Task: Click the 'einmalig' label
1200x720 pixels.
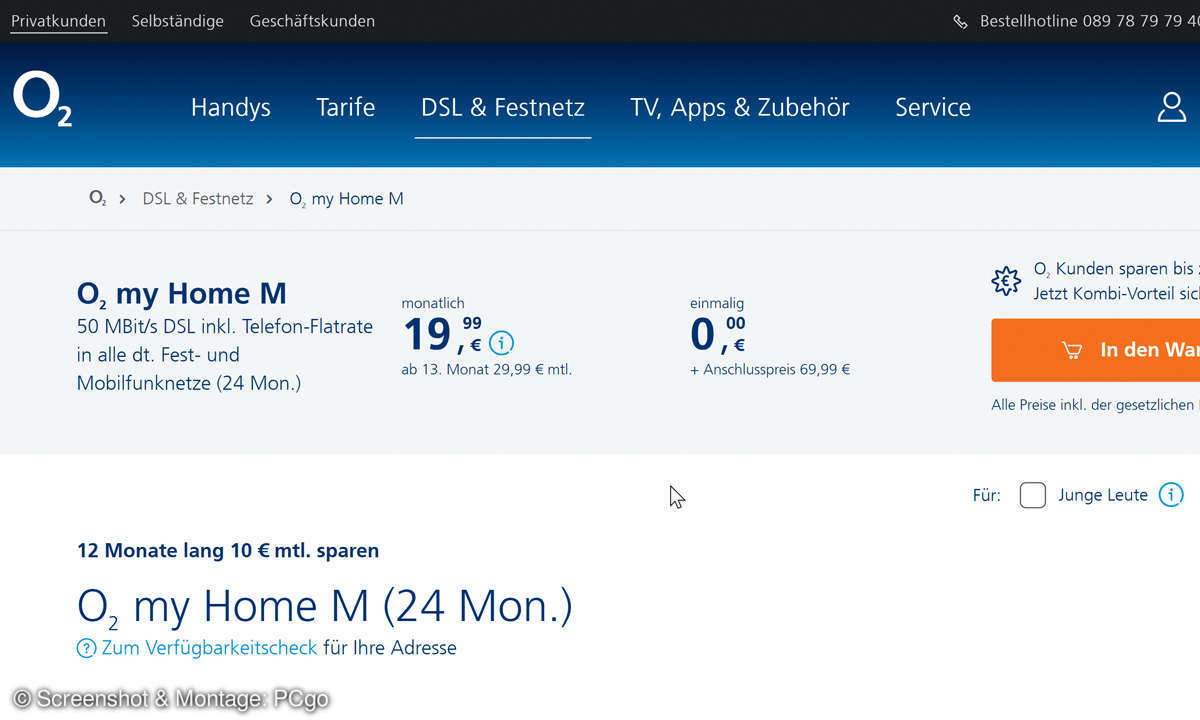Action: pos(717,303)
